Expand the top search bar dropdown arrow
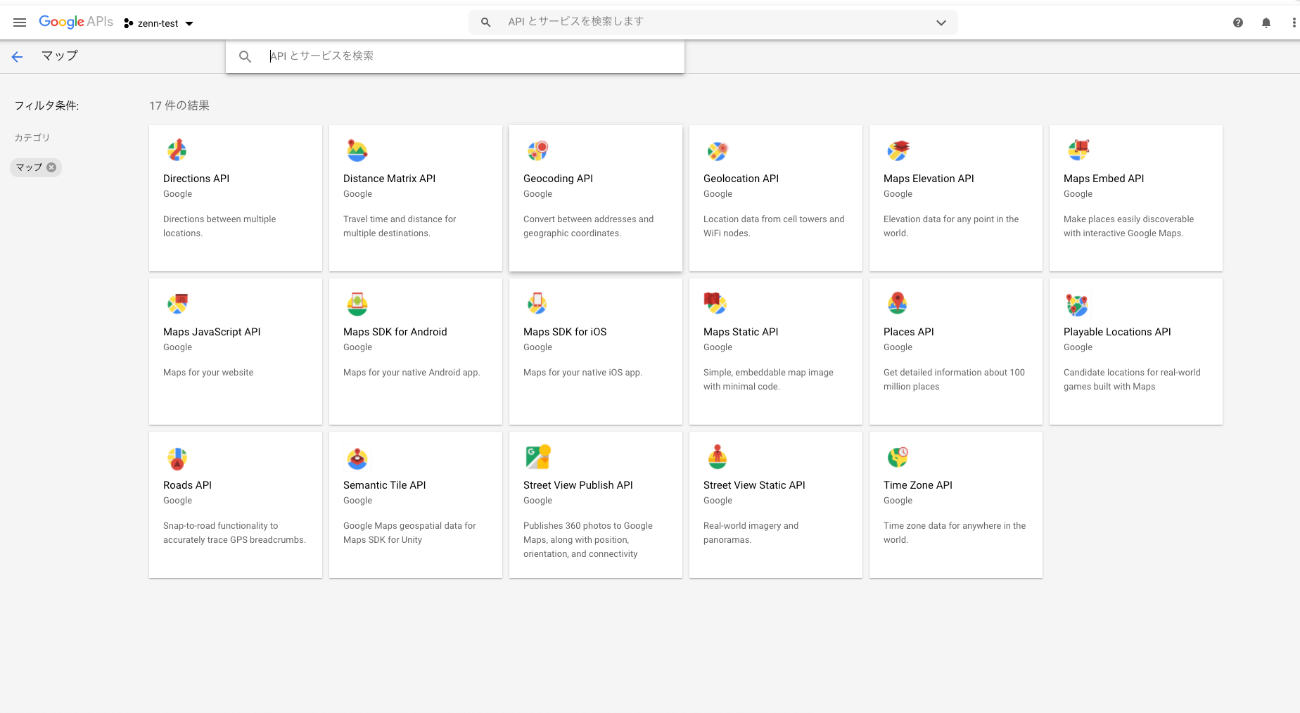 (941, 22)
